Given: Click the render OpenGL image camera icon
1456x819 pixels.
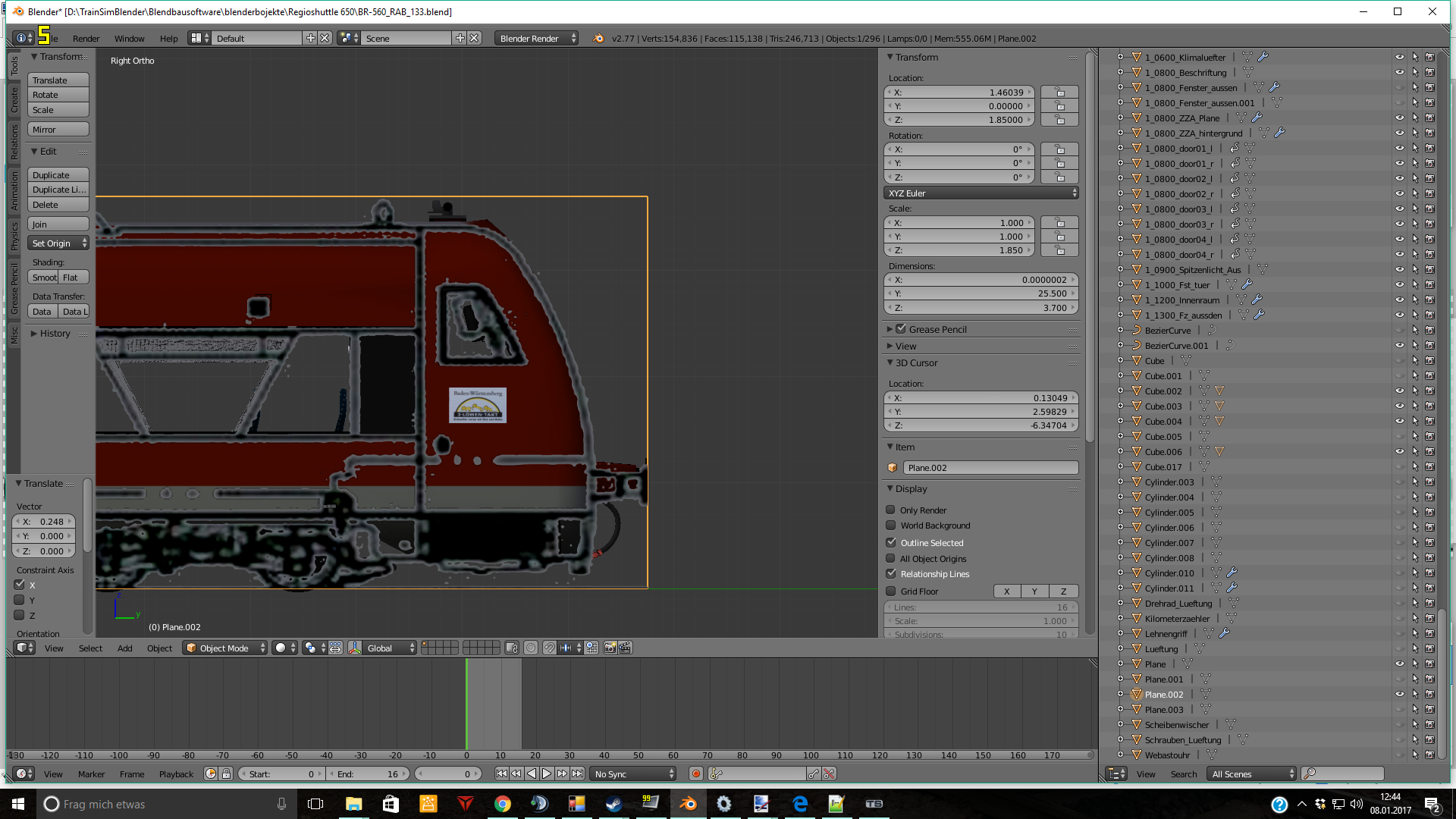Looking at the screenshot, I should click(610, 648).
